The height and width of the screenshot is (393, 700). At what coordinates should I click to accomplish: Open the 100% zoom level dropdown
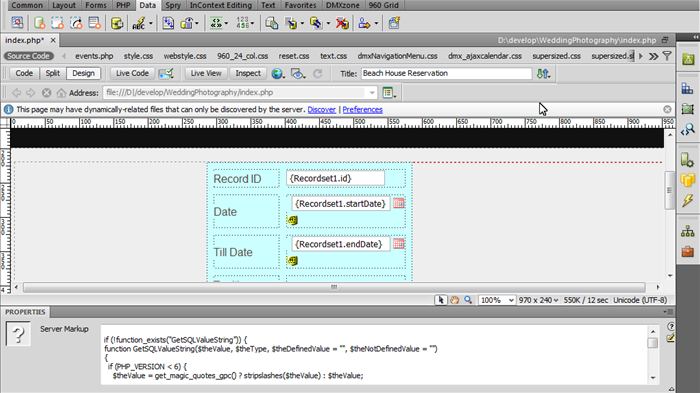point(497,300)
